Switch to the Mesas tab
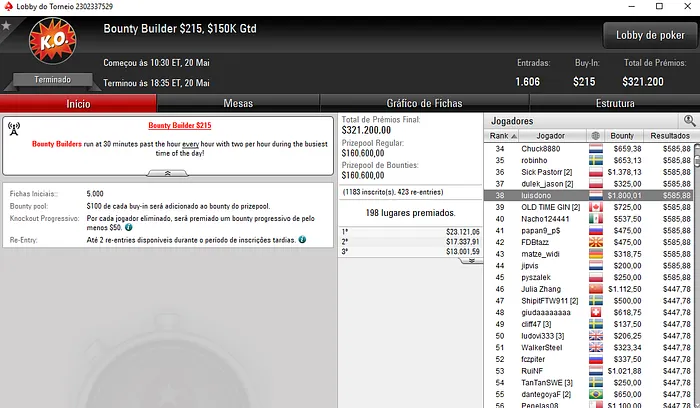The image size is (700, 408). (238, 104)
